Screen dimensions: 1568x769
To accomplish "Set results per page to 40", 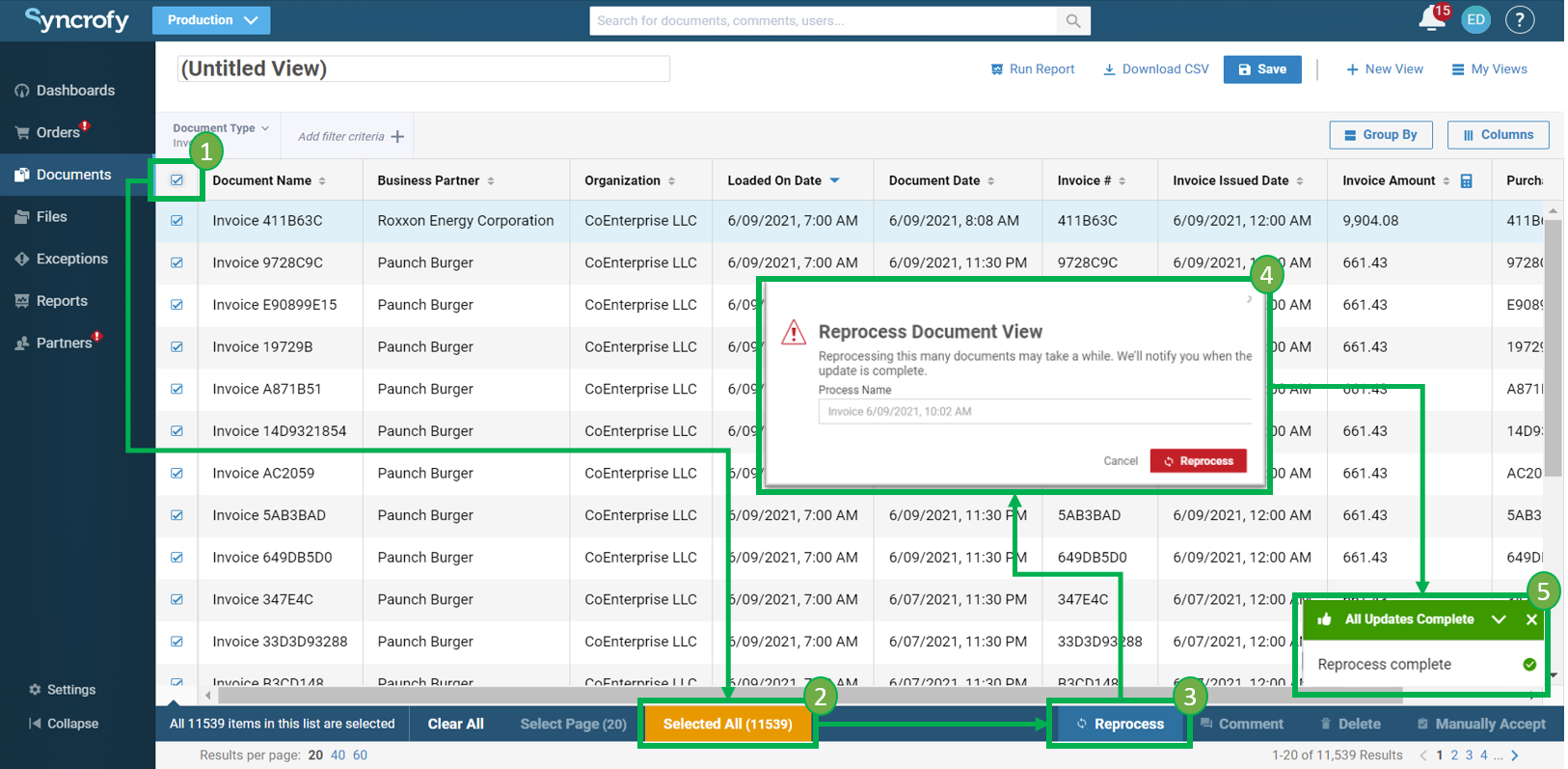I will [338, 755].
